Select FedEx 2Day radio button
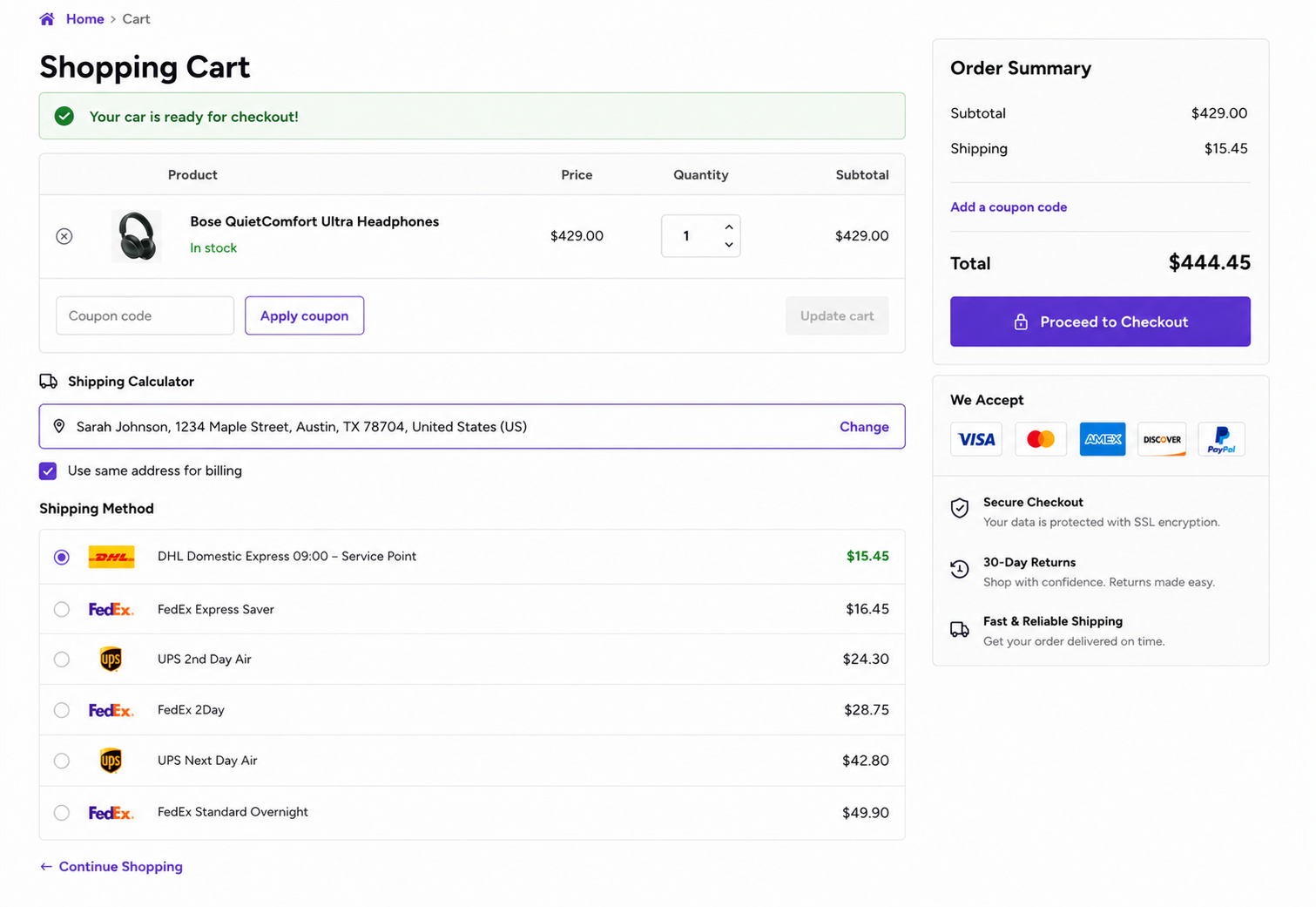This screenshot has height=907, width=1316. [62, 710]
